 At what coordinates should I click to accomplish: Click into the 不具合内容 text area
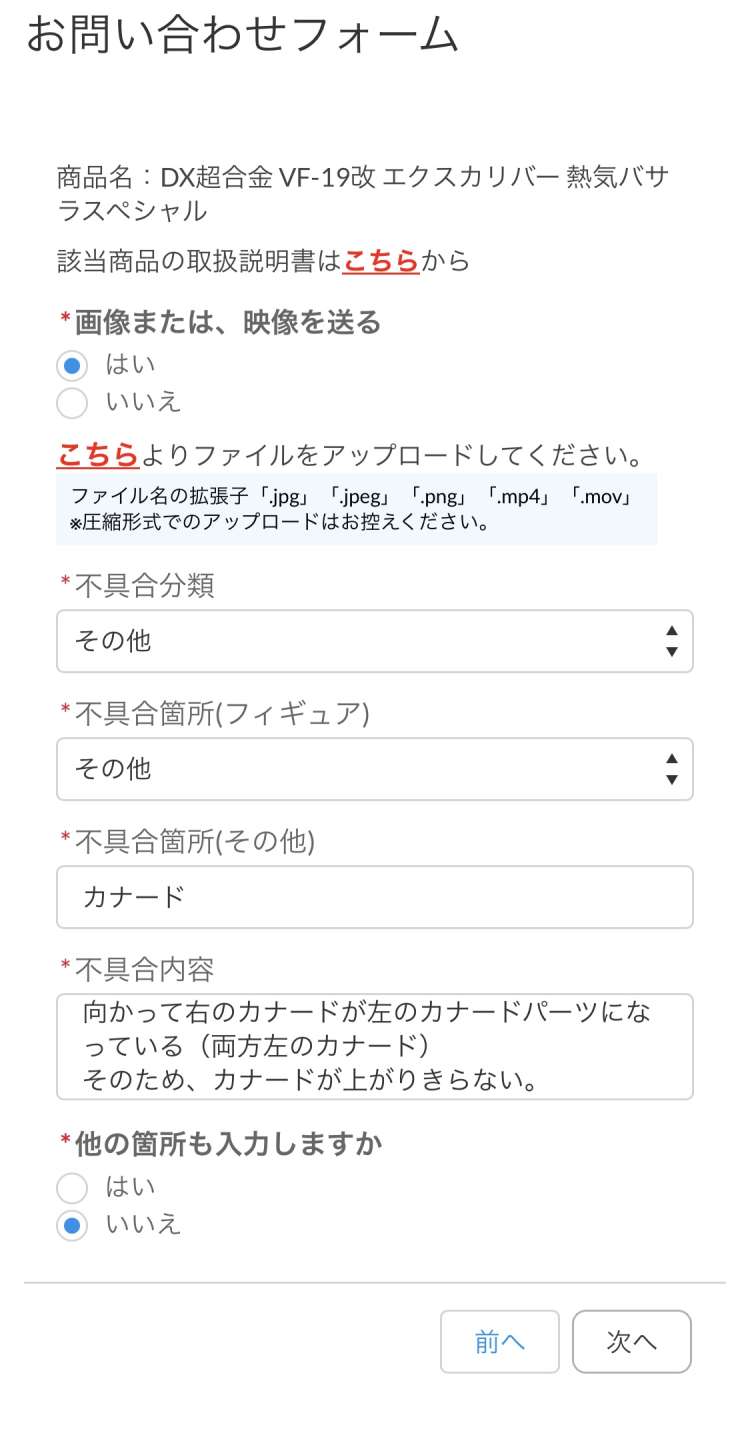point(374,1046)
